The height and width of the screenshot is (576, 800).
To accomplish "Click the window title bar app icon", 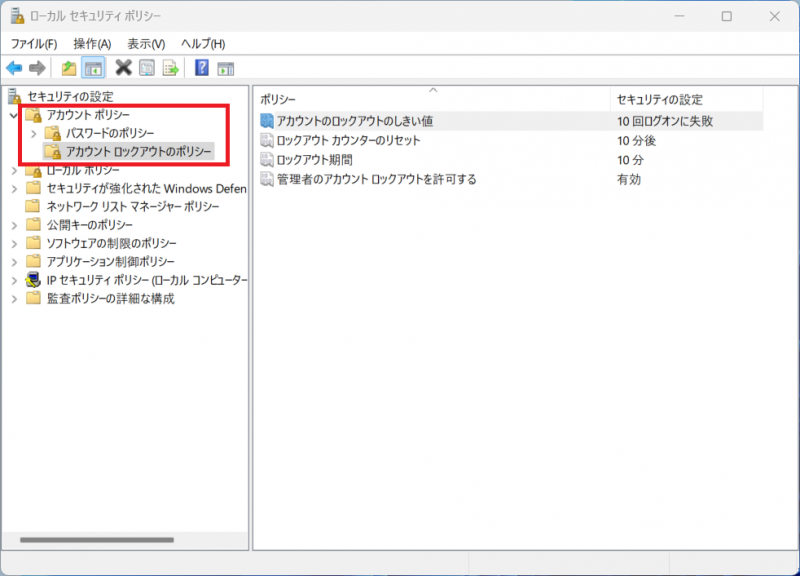I will 17,16.
